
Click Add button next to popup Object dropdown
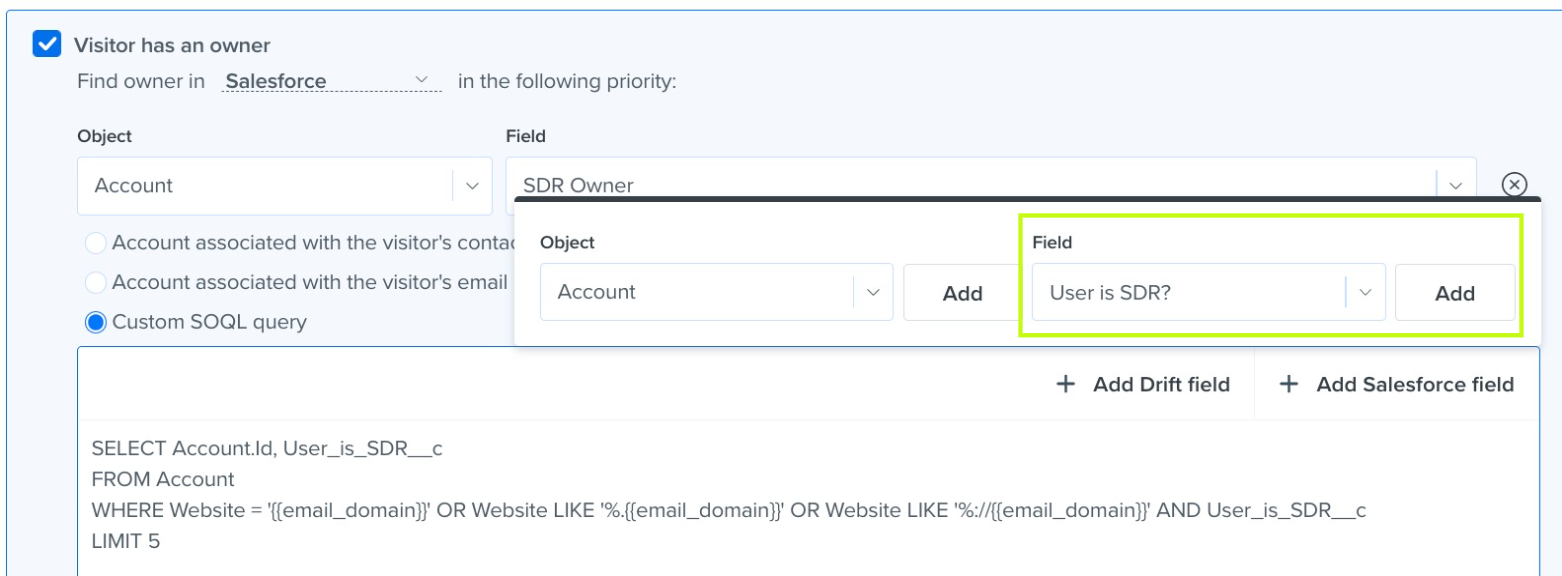click(961, 292)
